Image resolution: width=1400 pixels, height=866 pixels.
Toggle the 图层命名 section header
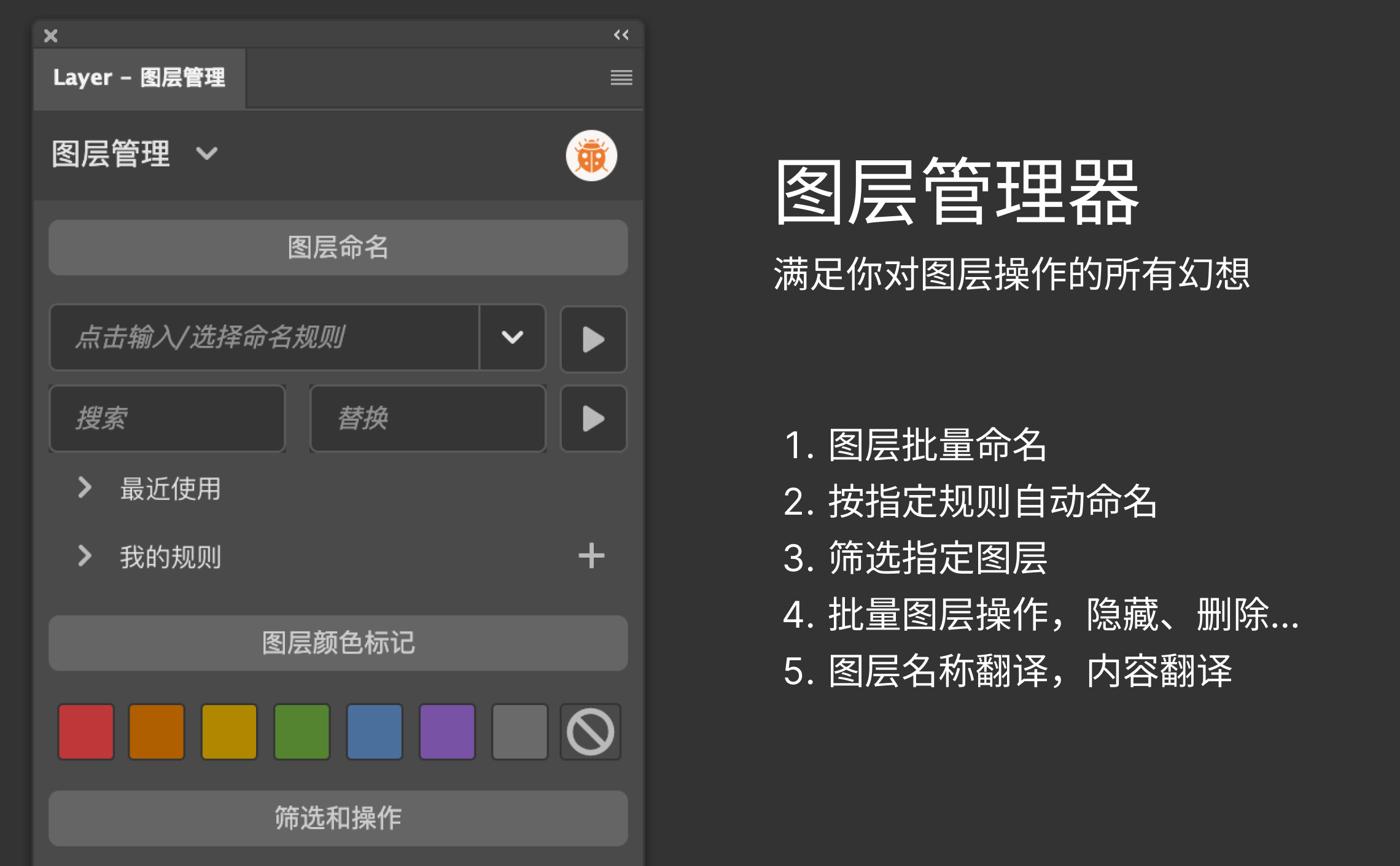tap(338, 248)
